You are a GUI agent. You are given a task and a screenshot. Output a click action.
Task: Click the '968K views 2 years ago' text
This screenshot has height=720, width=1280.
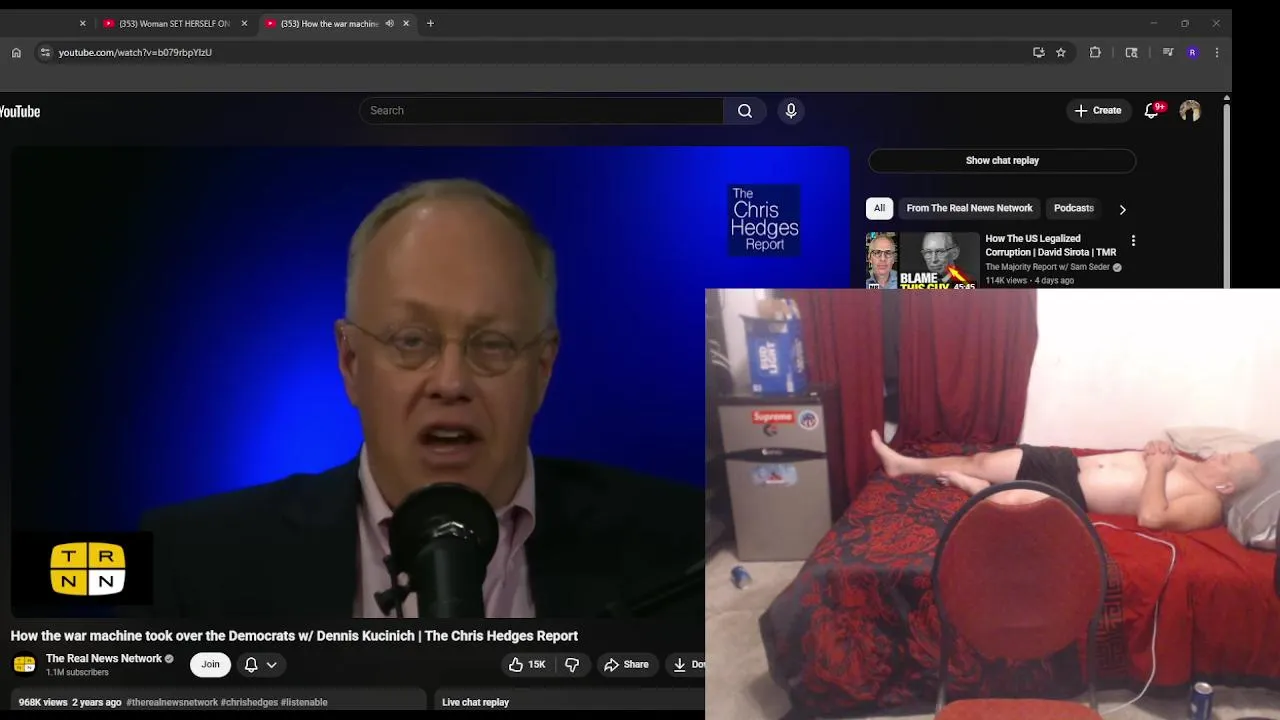click(70, 702)
